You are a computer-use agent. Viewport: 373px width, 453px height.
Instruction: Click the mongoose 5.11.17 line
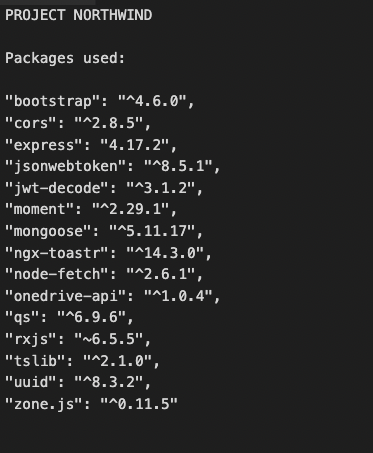click(x=104, y=231)
